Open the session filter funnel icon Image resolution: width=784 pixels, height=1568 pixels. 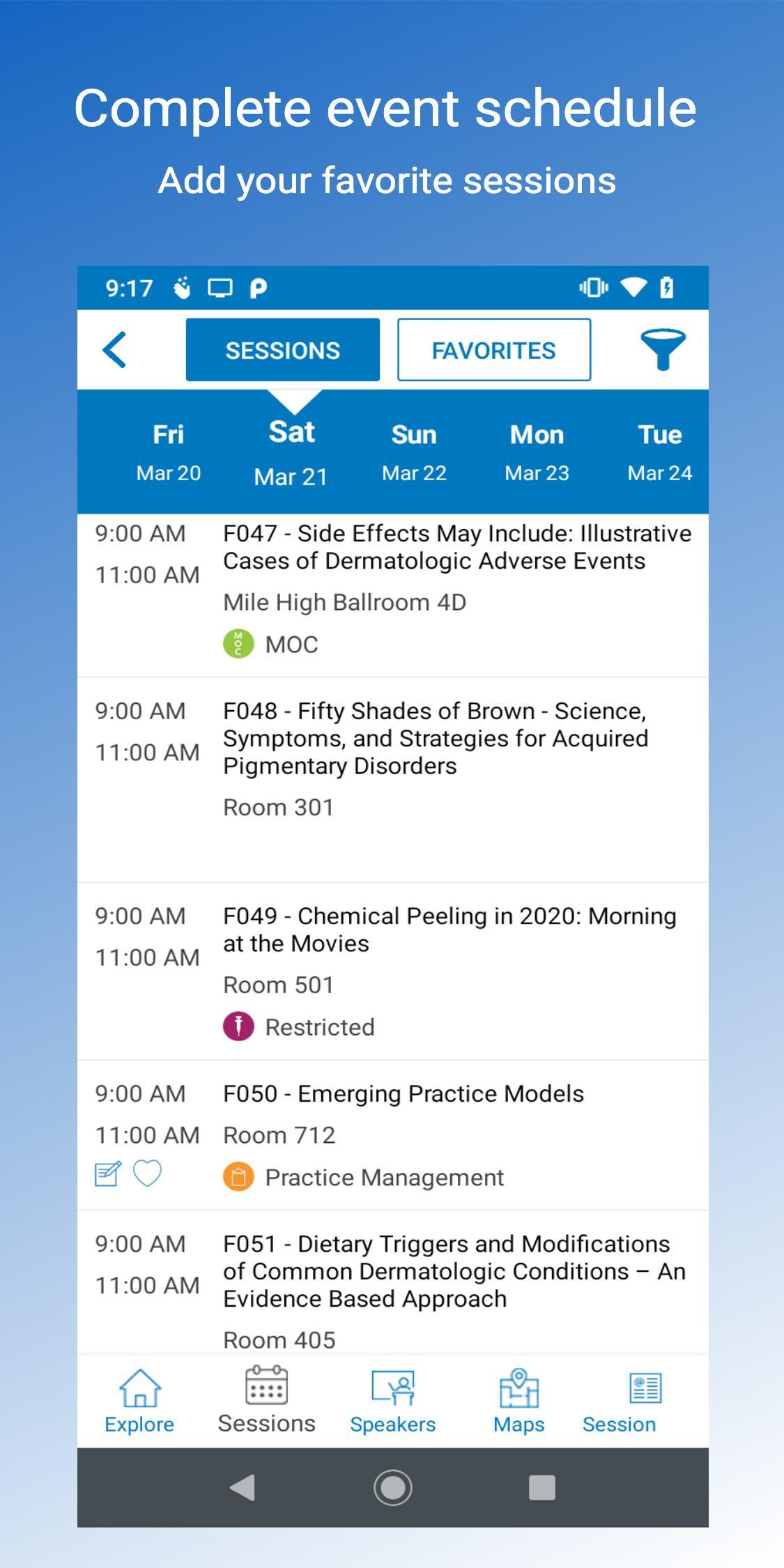[662, 349]
